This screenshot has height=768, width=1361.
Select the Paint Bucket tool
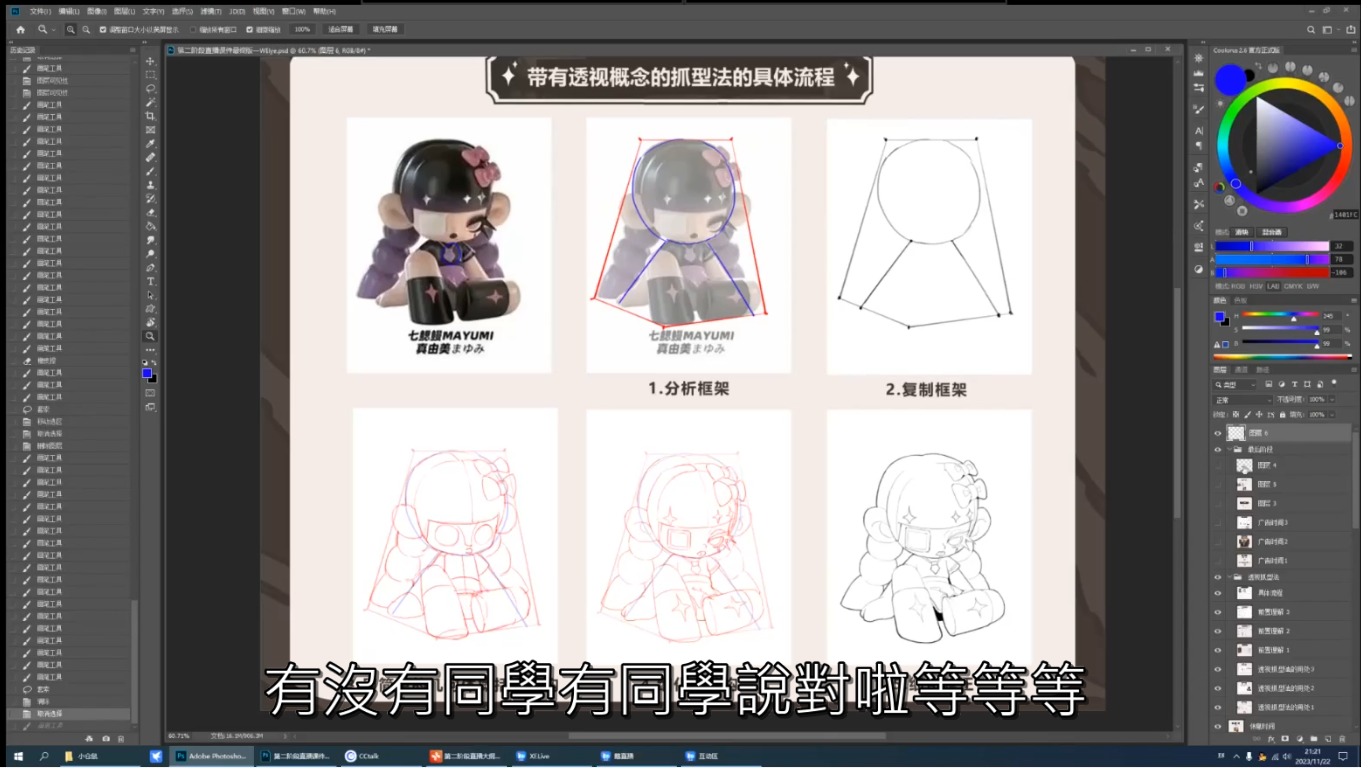click(151, 226)
